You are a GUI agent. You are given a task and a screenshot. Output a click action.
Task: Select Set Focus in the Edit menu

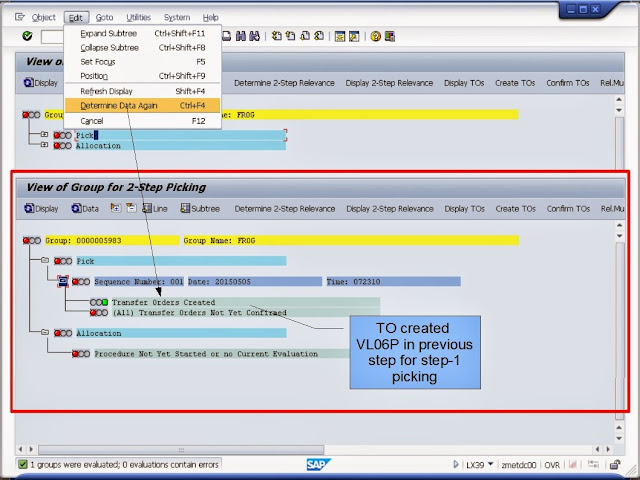click(x=142, y=62)
